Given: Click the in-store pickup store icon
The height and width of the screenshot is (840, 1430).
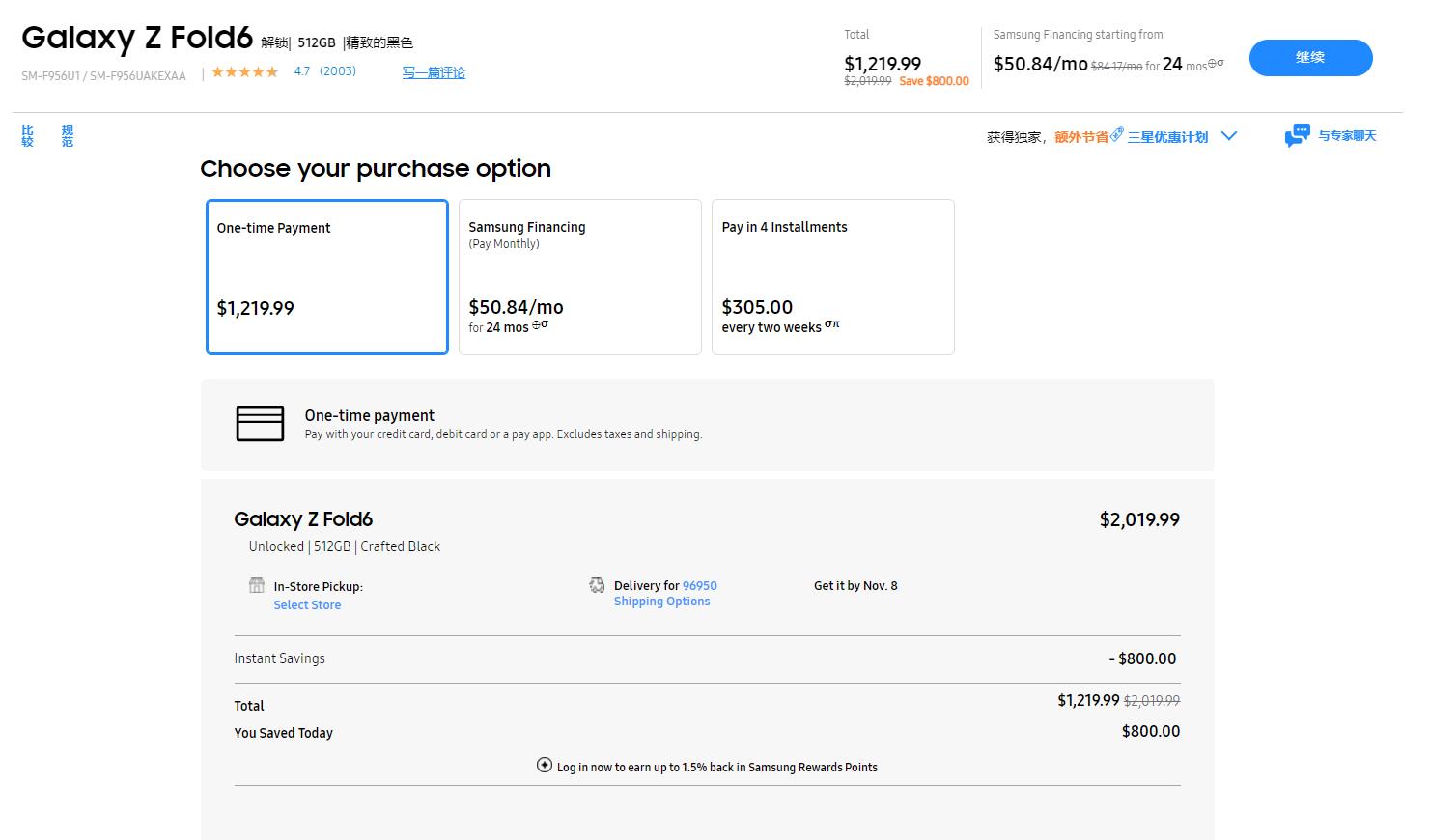Looking at the screenshot, I should (x=256, y=585).
